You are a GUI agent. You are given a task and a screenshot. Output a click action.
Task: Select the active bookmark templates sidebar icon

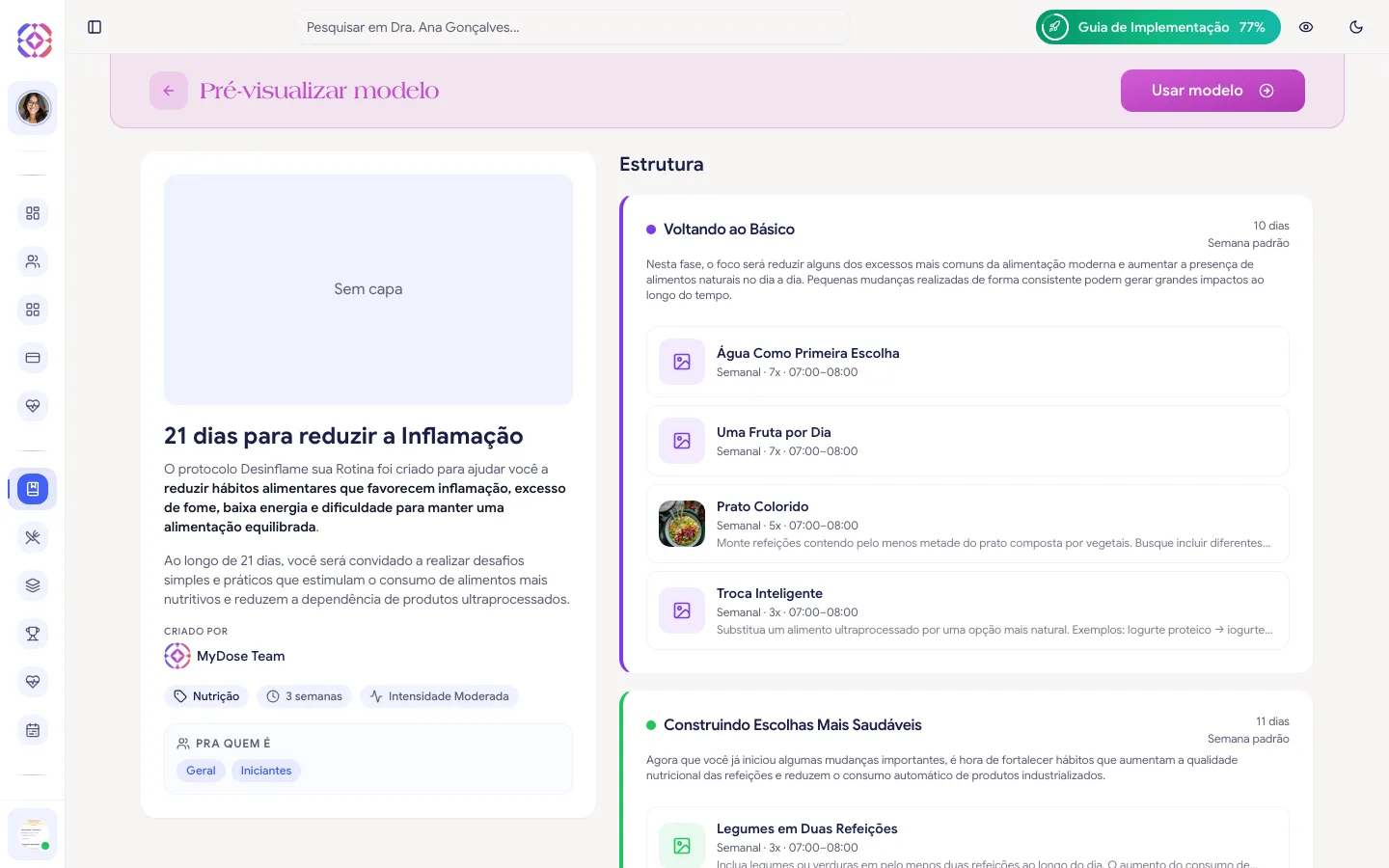33,489
